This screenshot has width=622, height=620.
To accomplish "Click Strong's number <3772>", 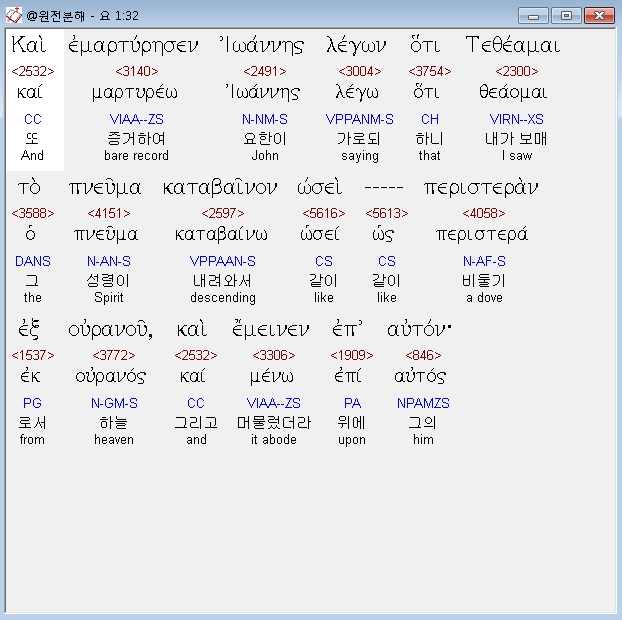I will (114, 355).
